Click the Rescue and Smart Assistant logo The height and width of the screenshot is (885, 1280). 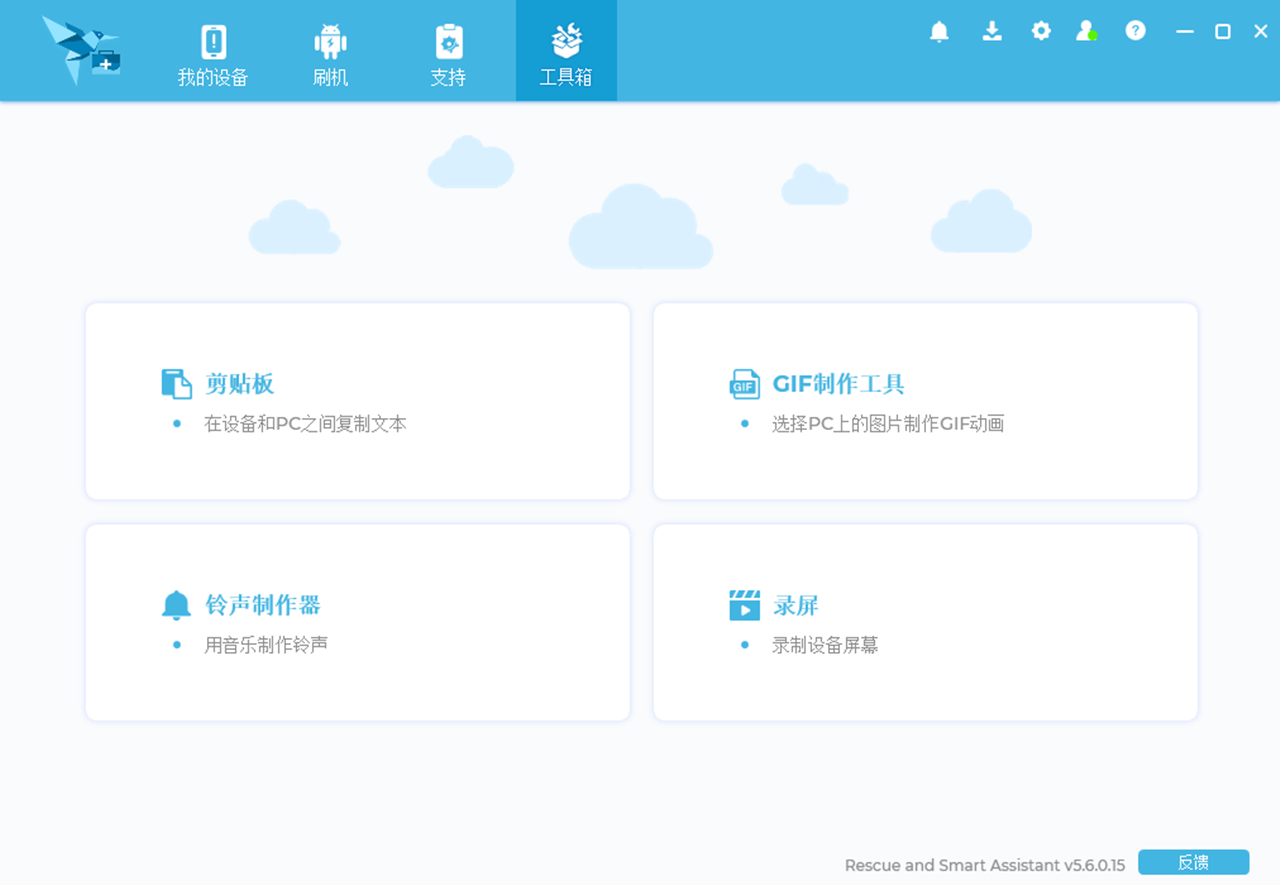click(x=80, y=50)
